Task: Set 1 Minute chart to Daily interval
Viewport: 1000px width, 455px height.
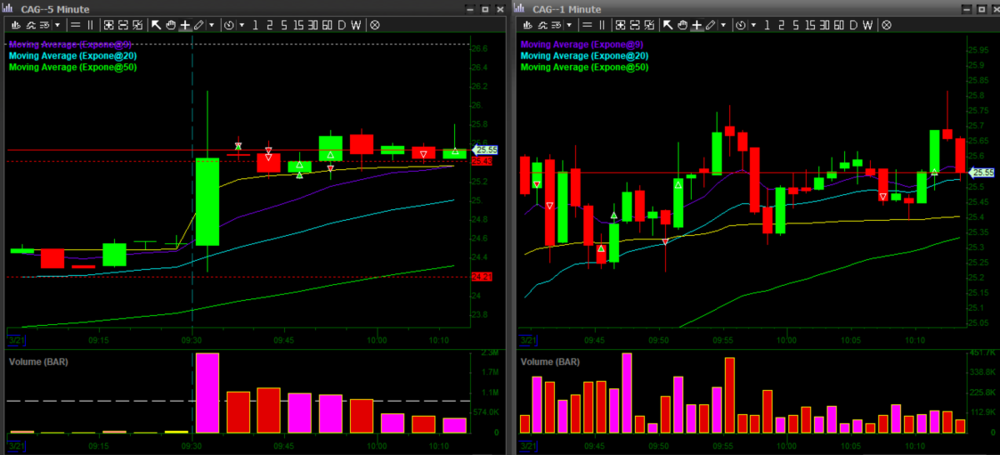Action: 854,24
